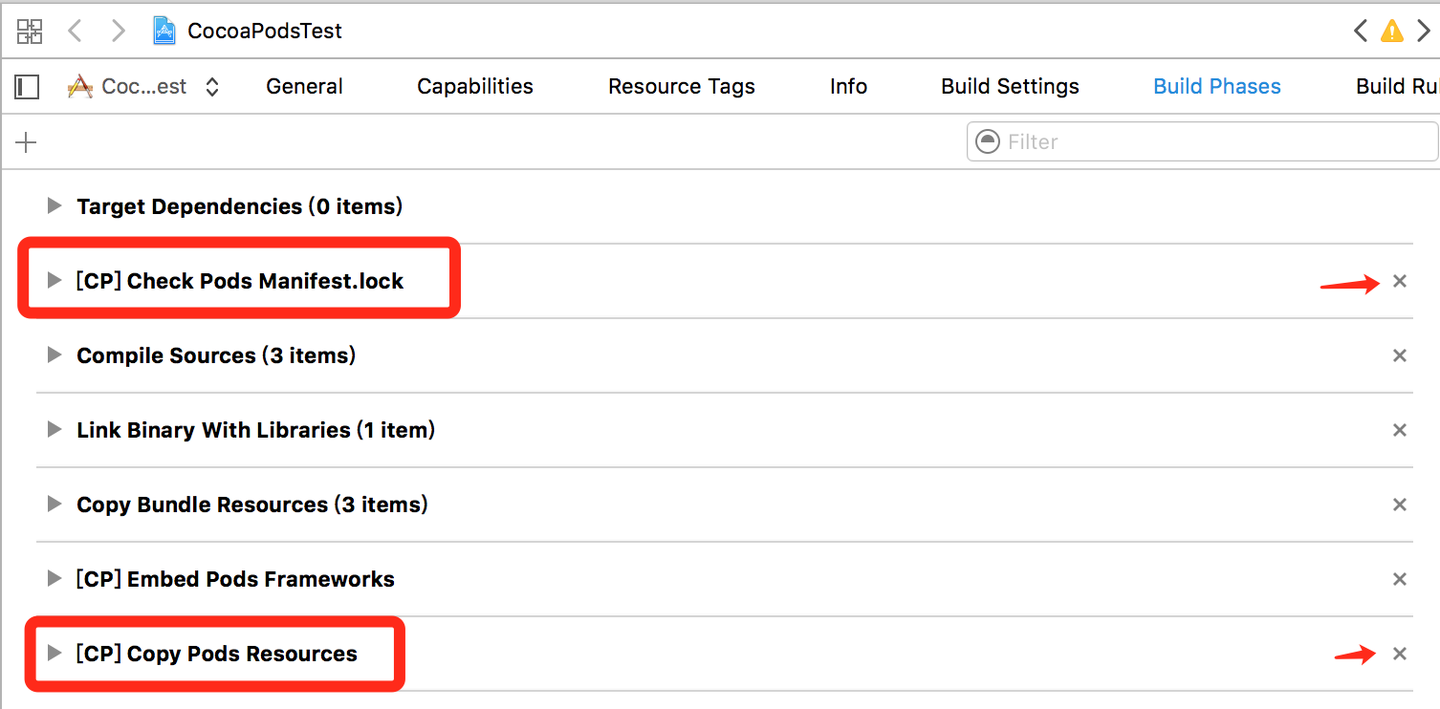The image size is (1440, 709).
Task: Delete the Check Pods Manifest.lock phase
Action: tap(1400, 281)
